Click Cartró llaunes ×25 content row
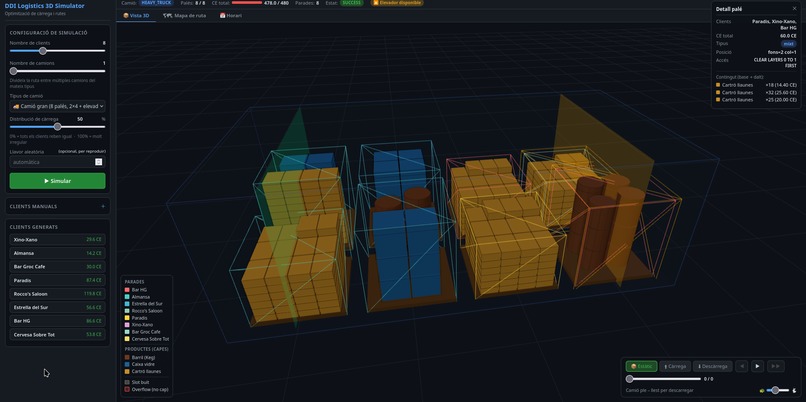The height and width of the screenshot is (402, 806). click(x=756, y=100)
